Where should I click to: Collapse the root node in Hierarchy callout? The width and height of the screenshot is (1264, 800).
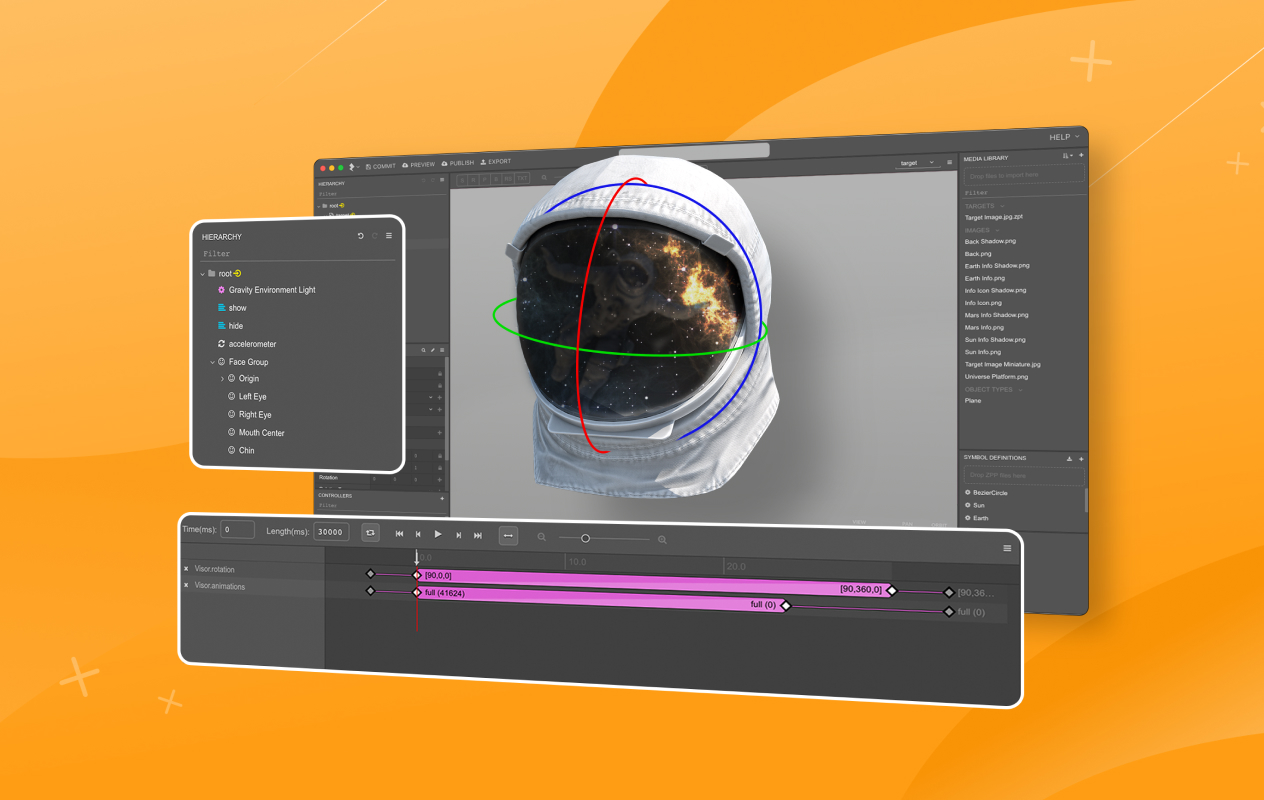203,274
